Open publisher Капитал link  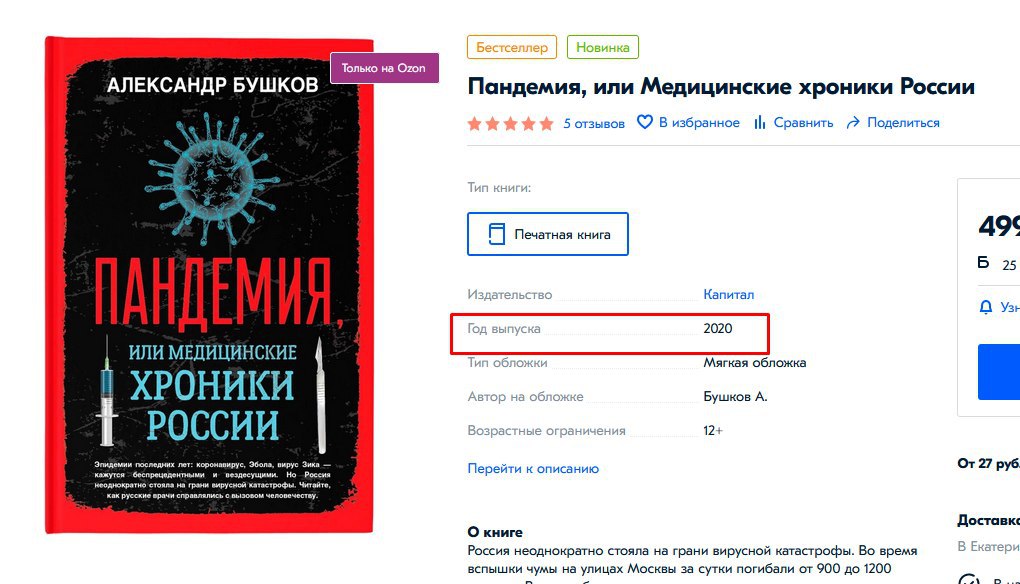point(729,295)
